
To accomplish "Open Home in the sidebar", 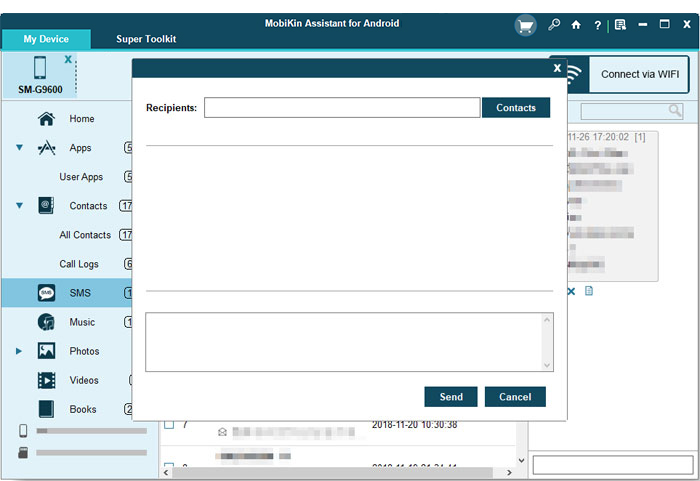I will click(82, 119).
